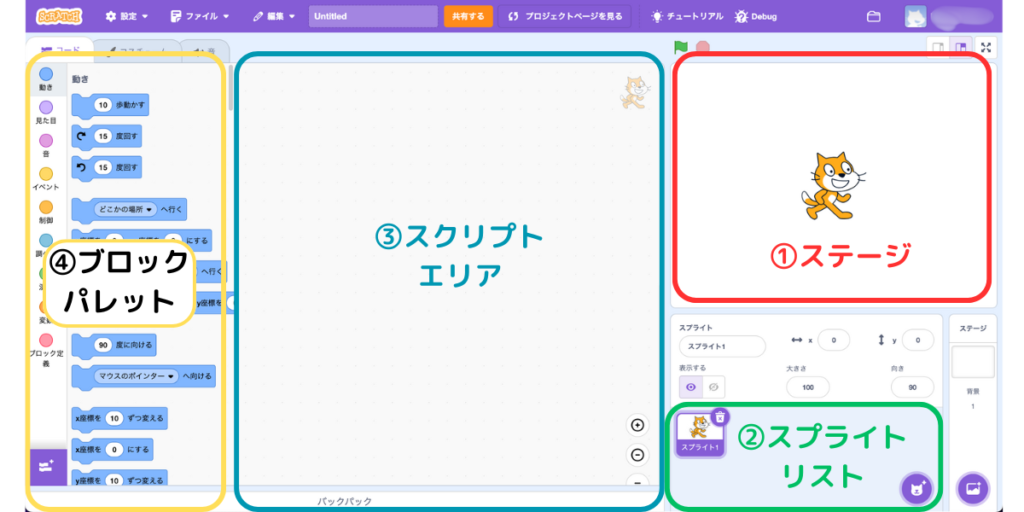Viewport: 1024px width, 512px height.
Task: Click the add extension button
Action: click(x=46, y=466)
